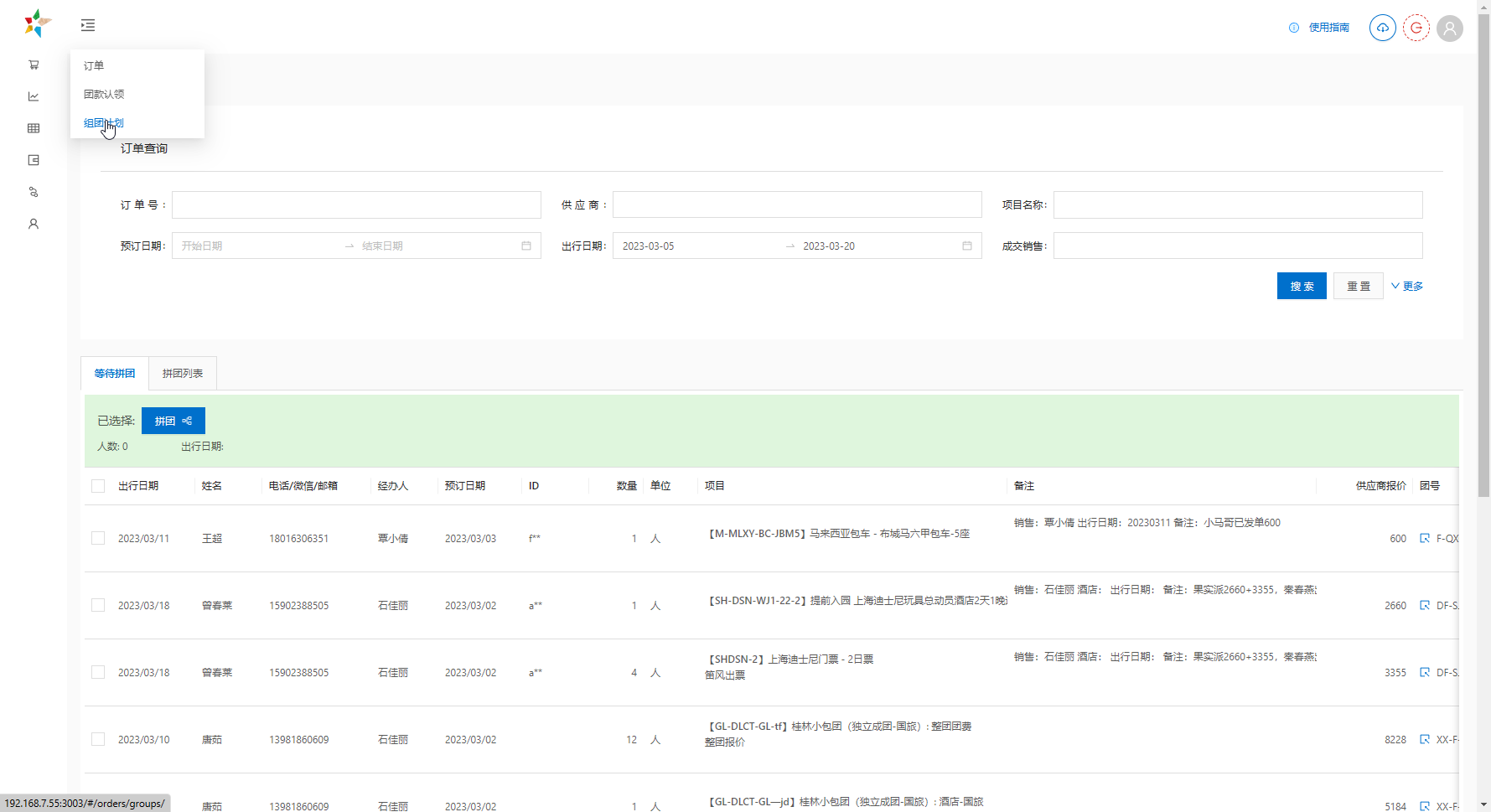Open the user avatar in header
Image resolution: width=1491 pixels, height=812 pixels.
[1449, 28]
